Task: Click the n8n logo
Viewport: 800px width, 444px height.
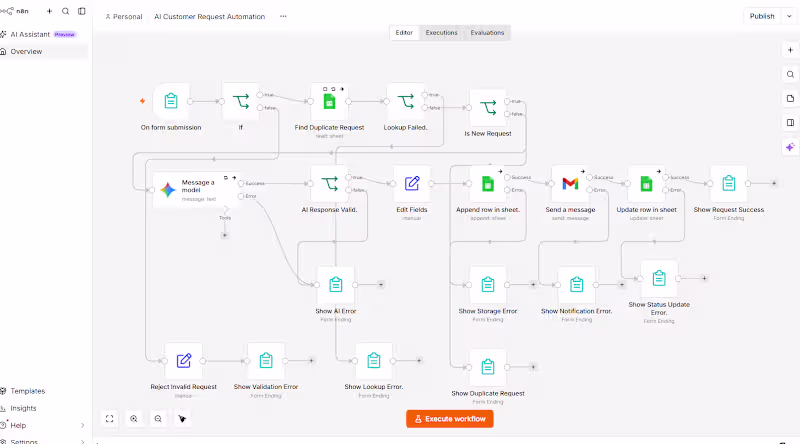Action: point(14,11)
